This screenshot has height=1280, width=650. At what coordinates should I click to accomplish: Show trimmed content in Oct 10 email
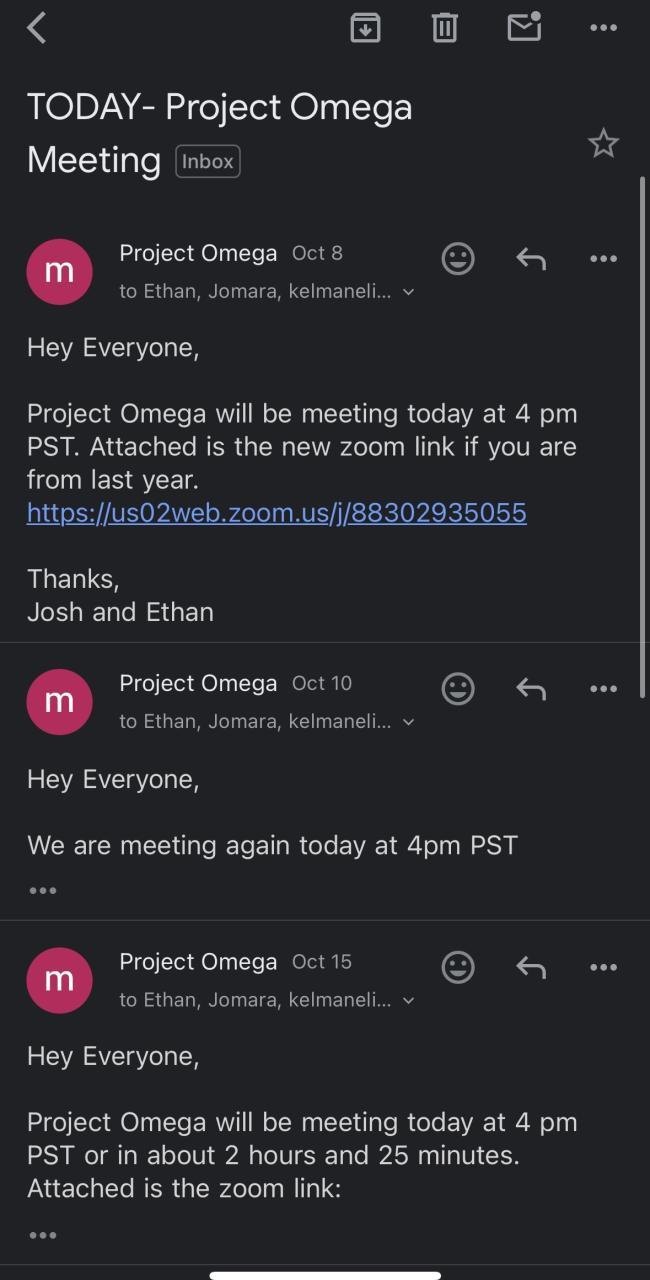43,890
